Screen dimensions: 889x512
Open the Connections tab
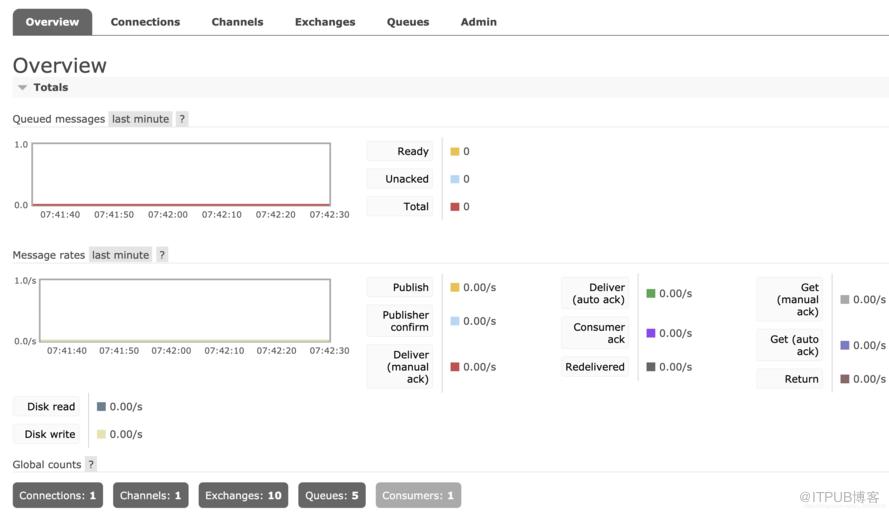(145, 22)
